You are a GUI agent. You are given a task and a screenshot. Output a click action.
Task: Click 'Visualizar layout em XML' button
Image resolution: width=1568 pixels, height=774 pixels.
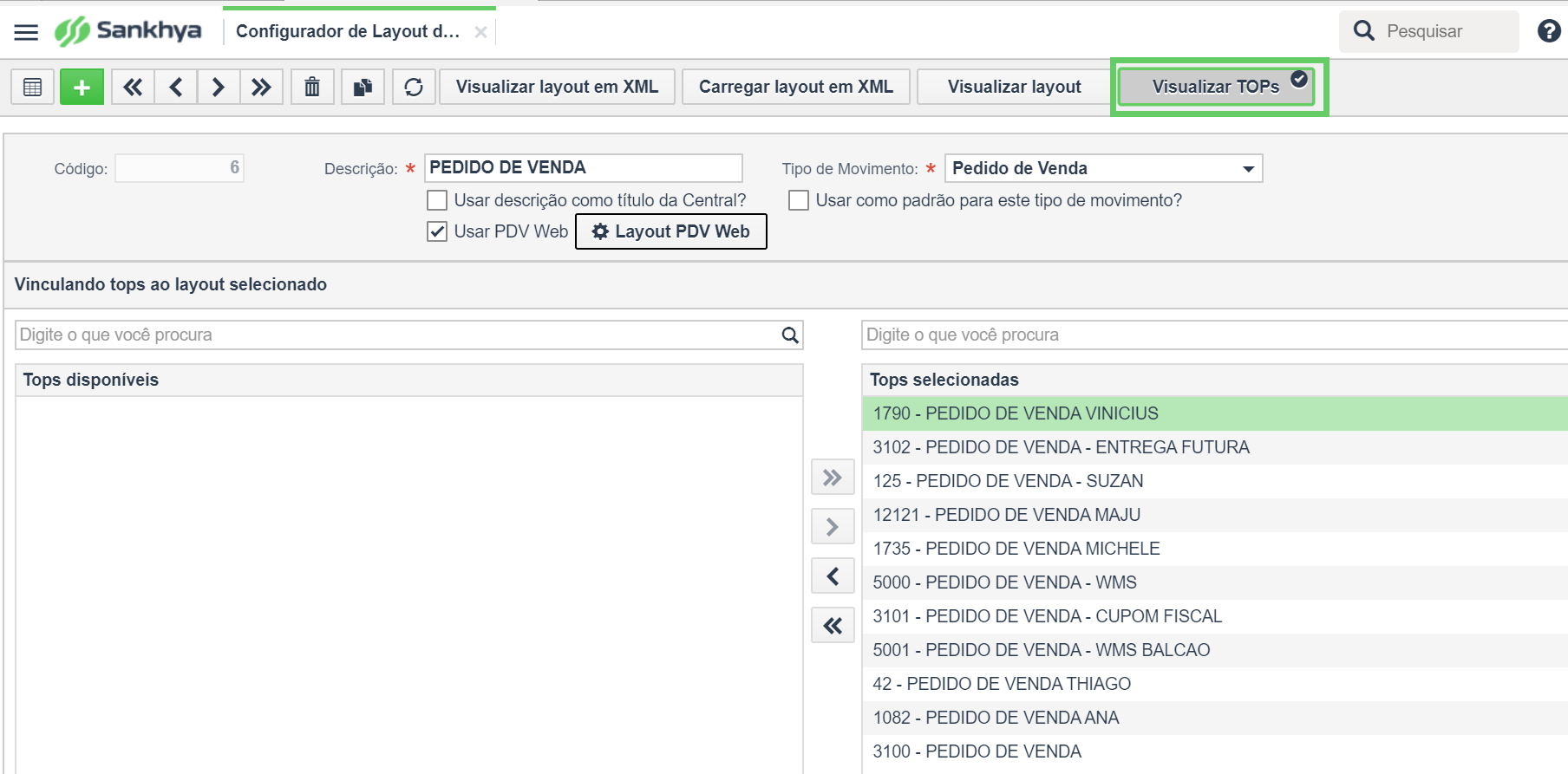(x=557, y=87)
